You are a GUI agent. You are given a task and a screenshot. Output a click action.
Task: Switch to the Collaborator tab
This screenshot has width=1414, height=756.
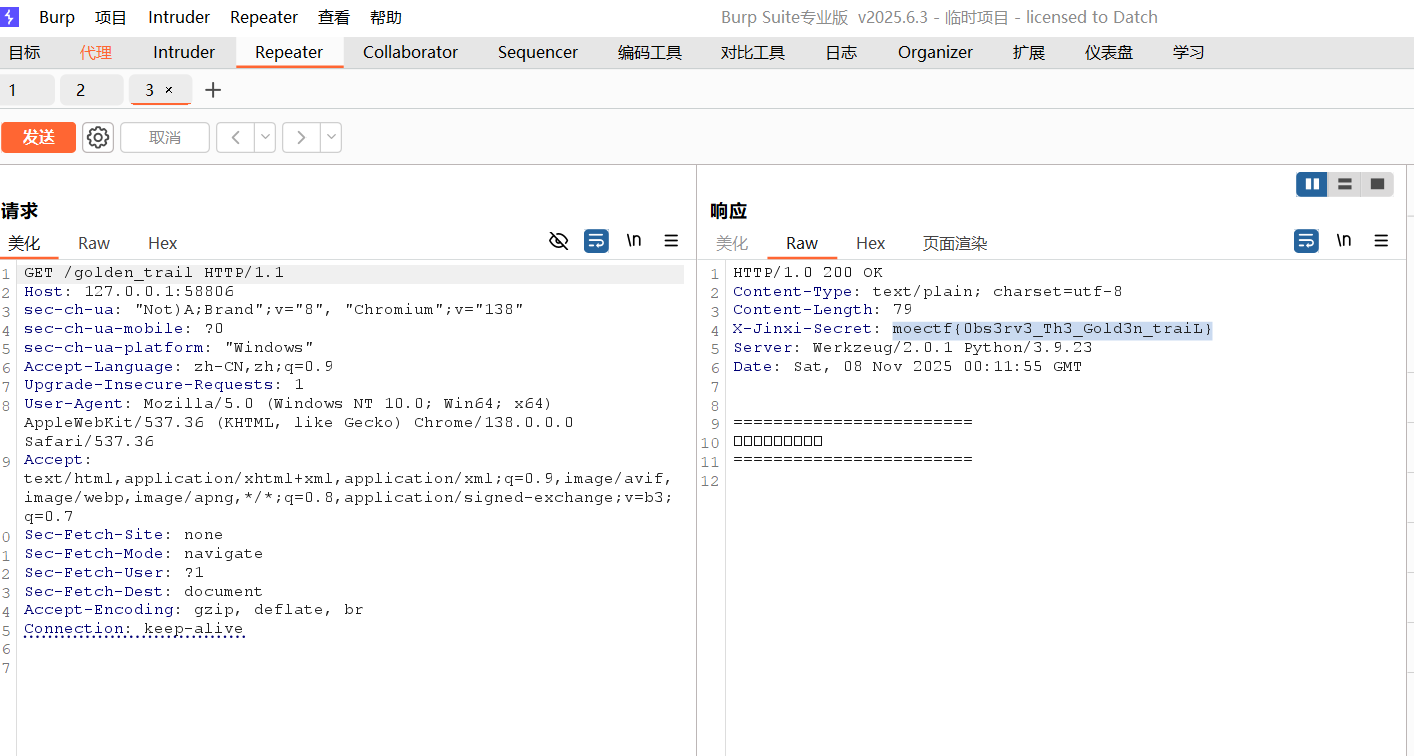tap(410, 52)
